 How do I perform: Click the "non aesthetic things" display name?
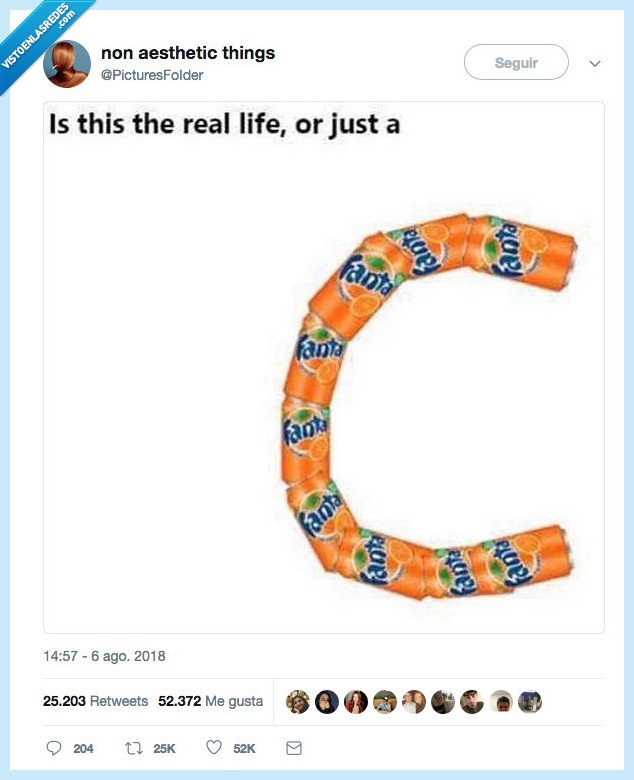click(188, 53)
